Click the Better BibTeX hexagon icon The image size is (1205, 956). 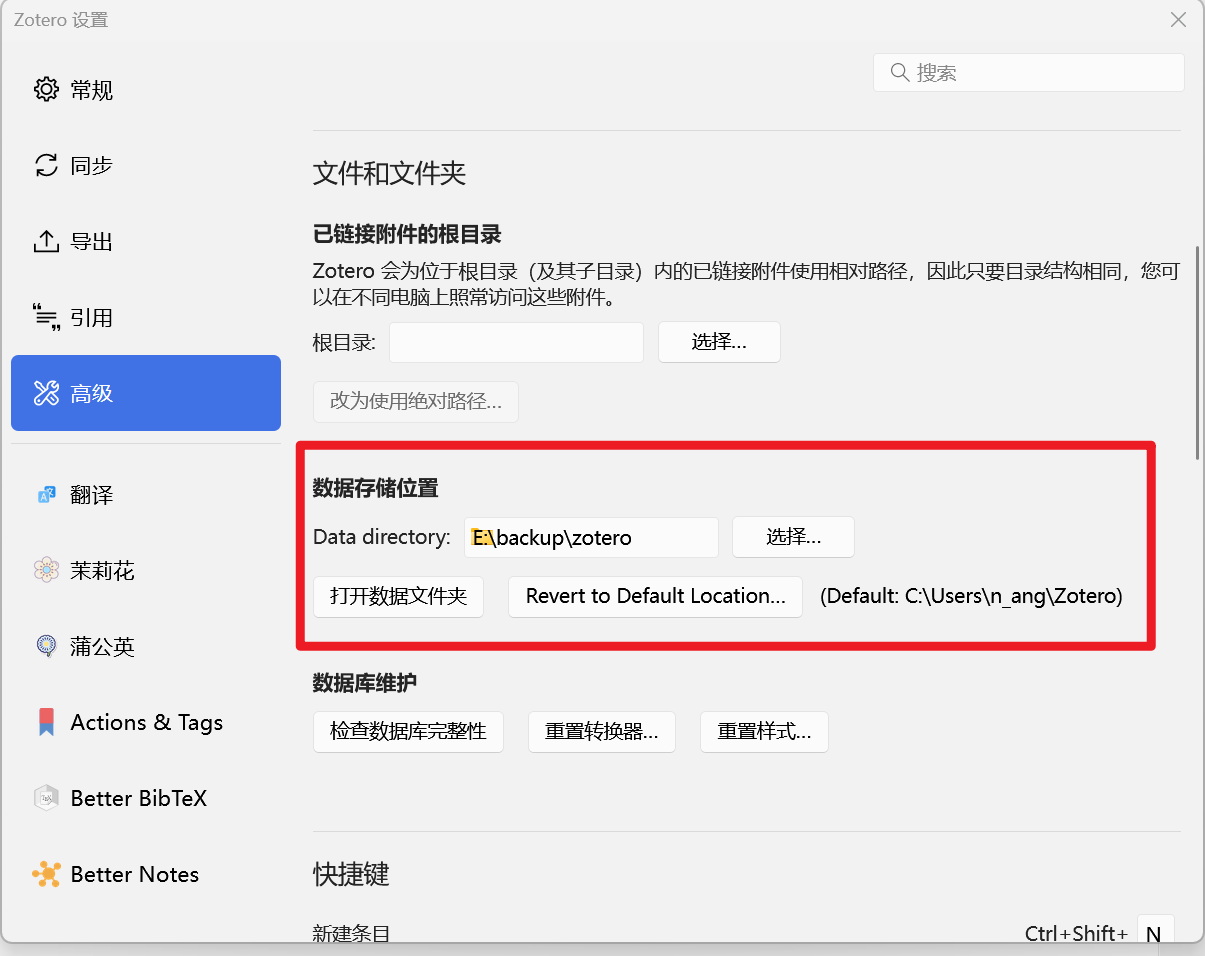click(x=46, y=798)
